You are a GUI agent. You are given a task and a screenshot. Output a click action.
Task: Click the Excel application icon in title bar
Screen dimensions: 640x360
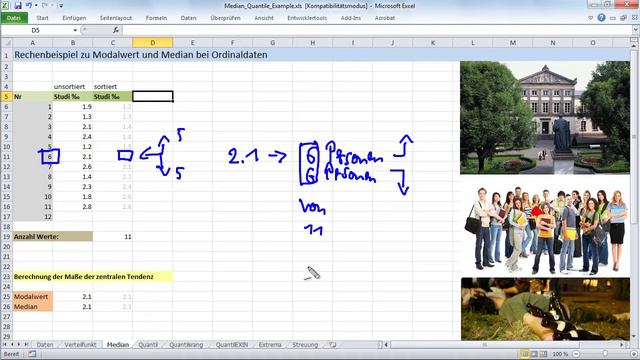[5, 6]
